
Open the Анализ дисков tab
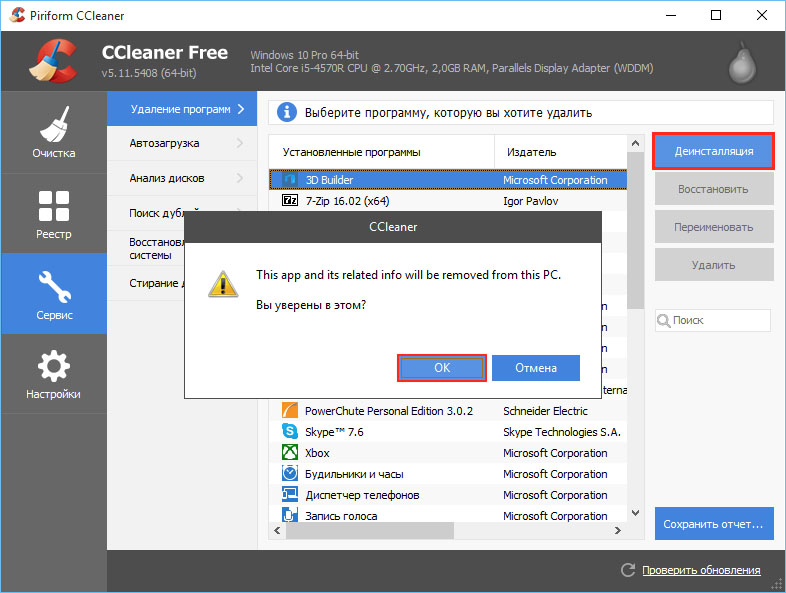(182, 178)
